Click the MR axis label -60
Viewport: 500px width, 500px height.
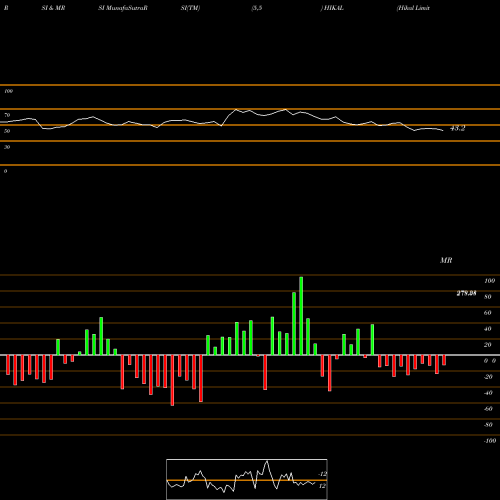[488, 409]
